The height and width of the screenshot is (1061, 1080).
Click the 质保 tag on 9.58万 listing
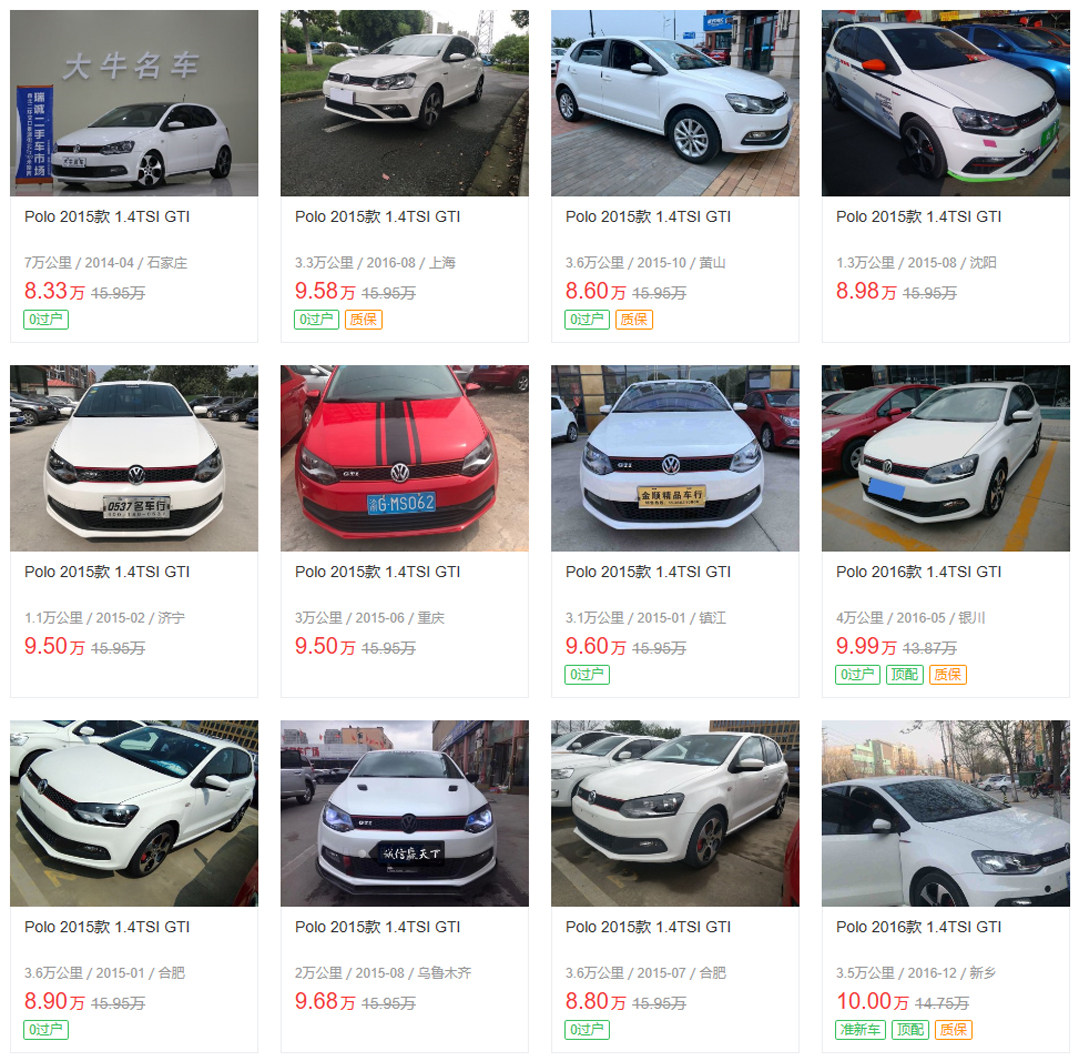click(x=364, y=319)
